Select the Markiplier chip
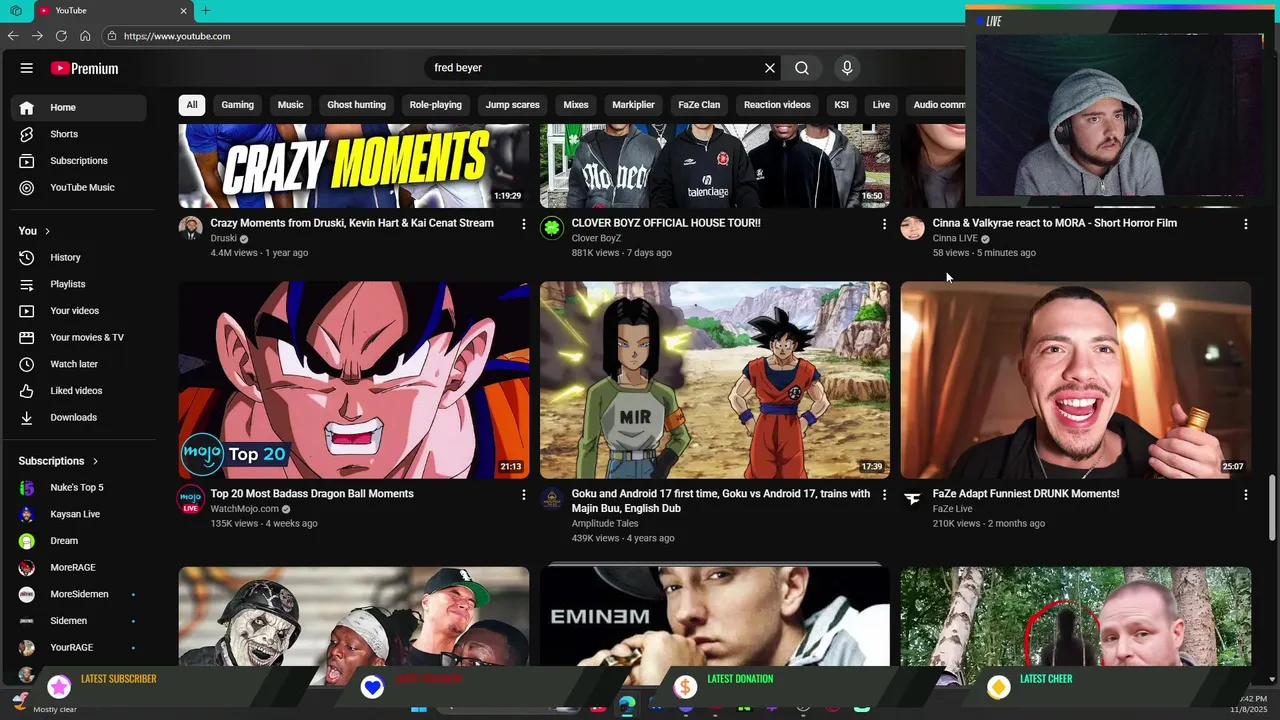The image size is (1280, 720). click(x=633, y=105)
